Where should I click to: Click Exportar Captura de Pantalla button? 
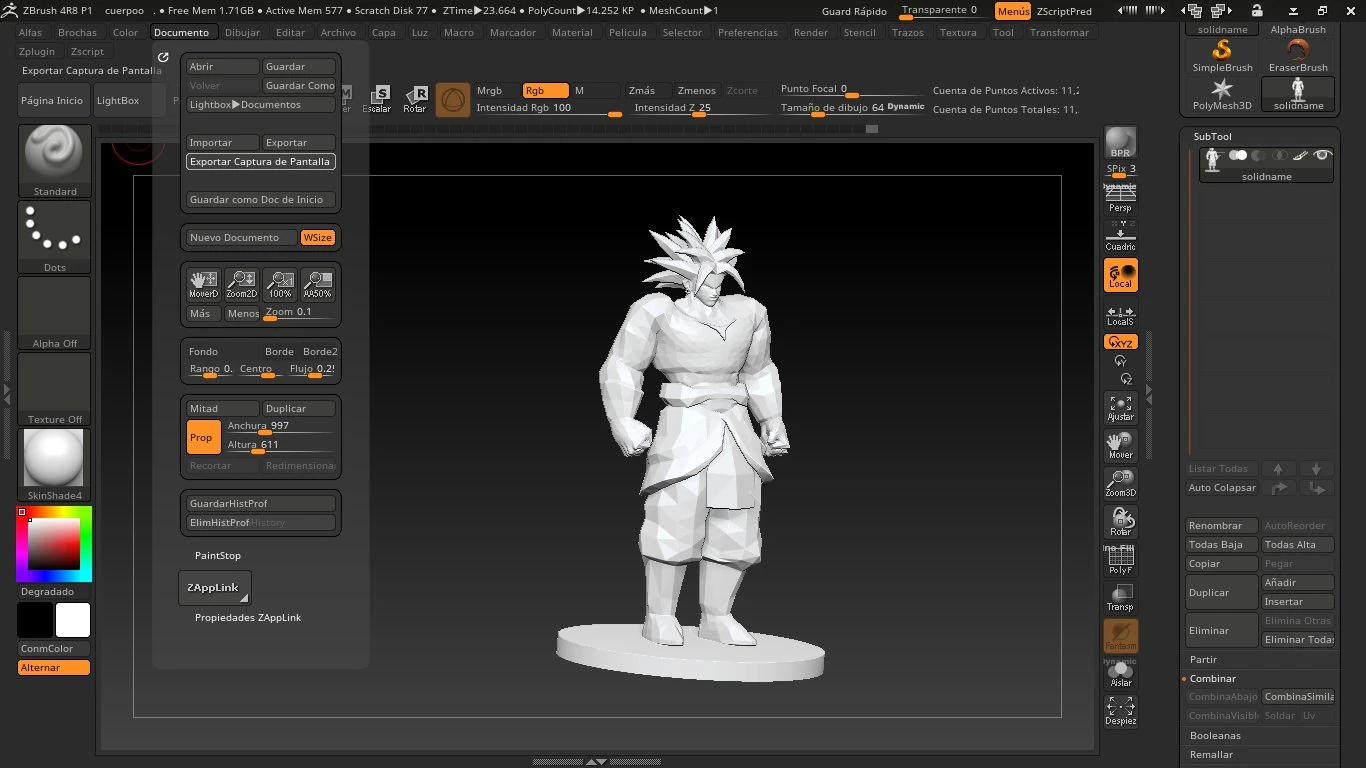(x=261, y=162)
